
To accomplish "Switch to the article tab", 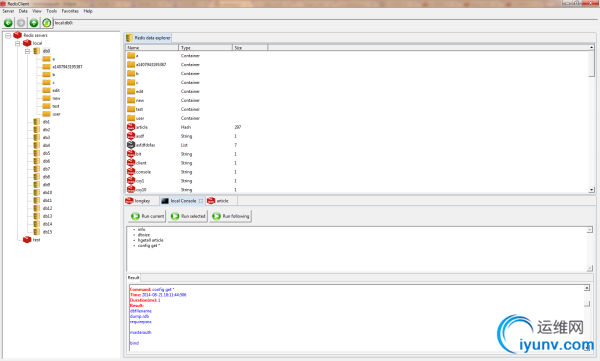I will [x=221, y=201].
